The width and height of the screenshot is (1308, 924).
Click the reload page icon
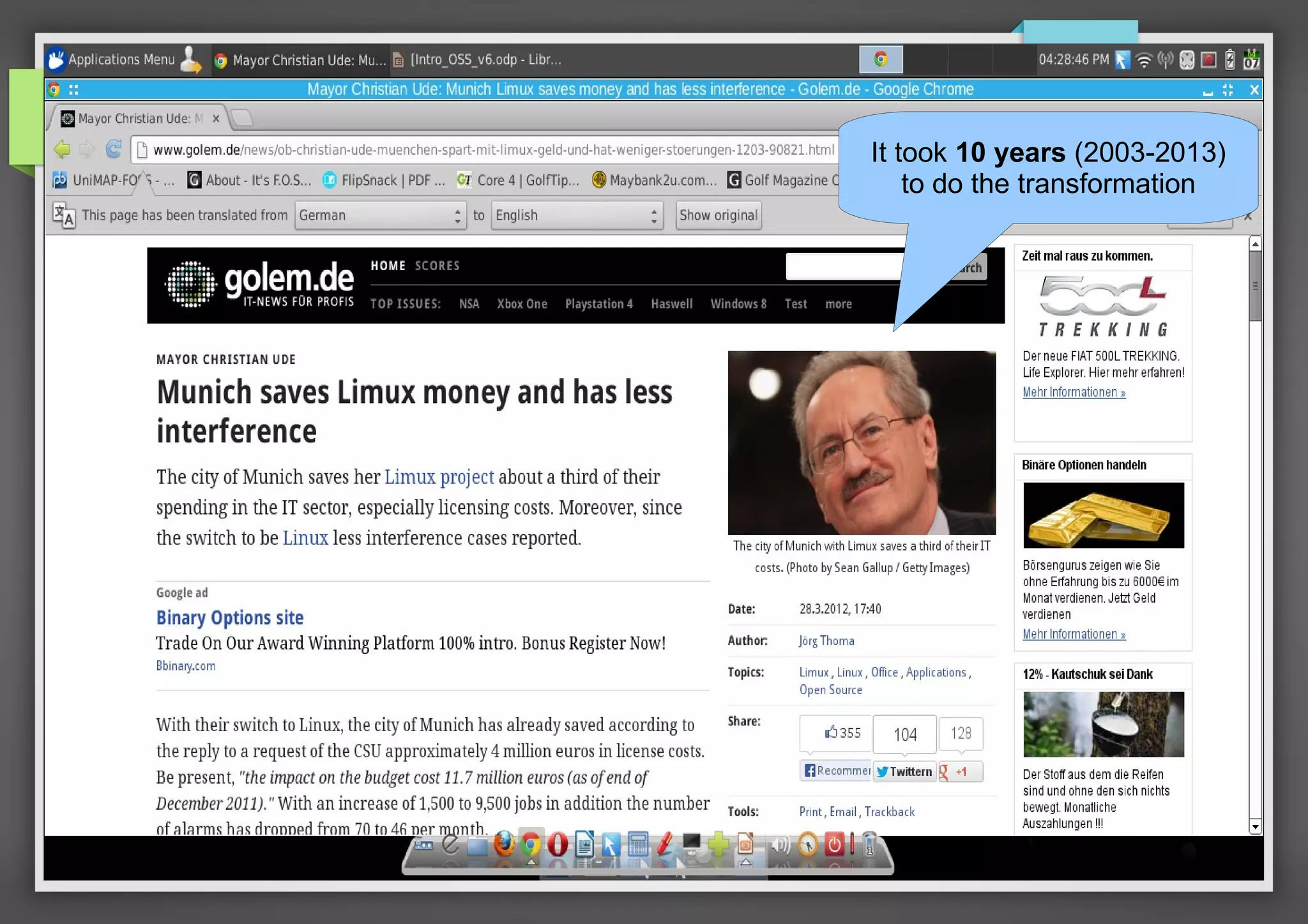(114, 149)
